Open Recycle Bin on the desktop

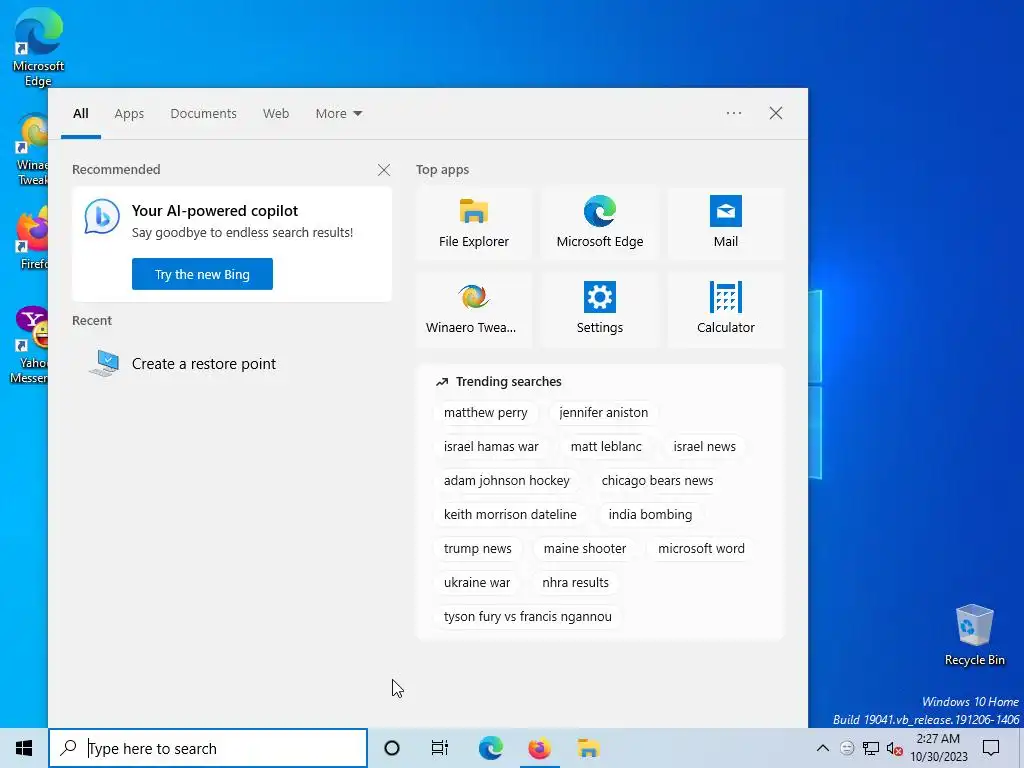974,635
